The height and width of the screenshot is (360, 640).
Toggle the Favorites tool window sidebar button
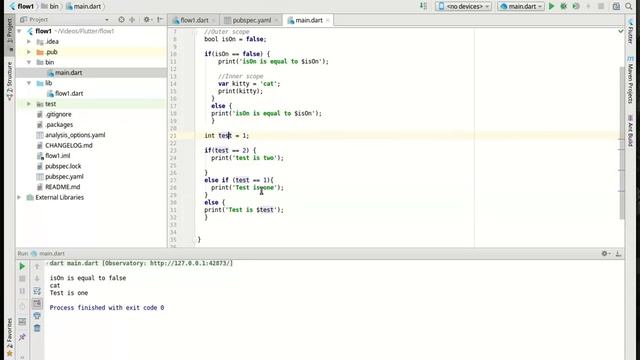[x=9, y=338]
